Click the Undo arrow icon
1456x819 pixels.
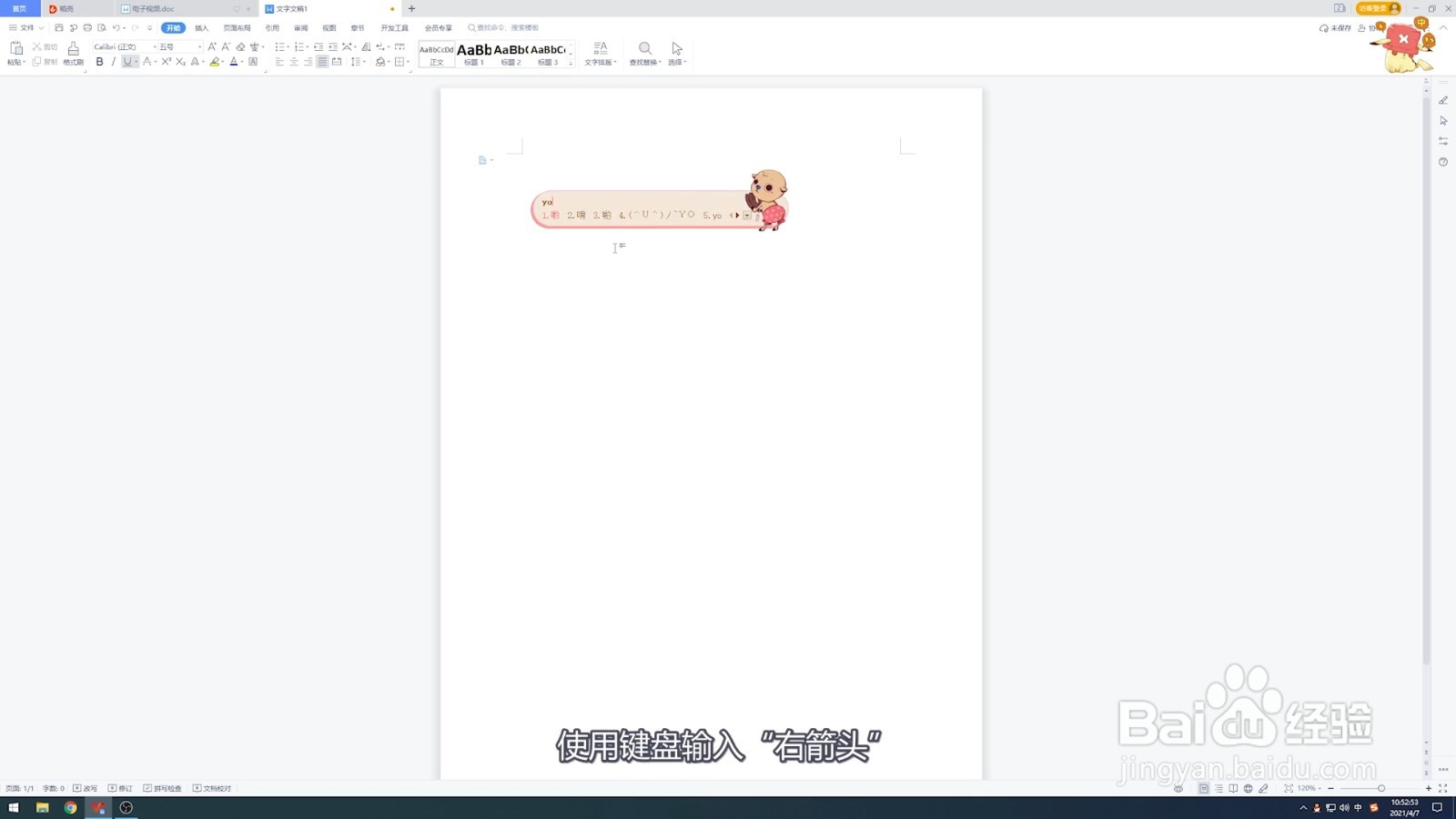[116, 28]
